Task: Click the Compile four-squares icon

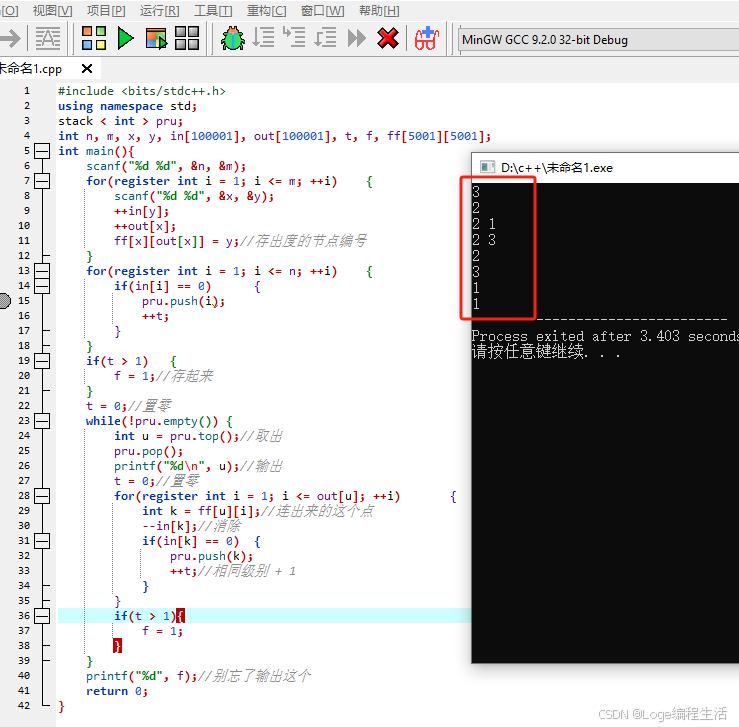Action: click(x=94, y=38)
